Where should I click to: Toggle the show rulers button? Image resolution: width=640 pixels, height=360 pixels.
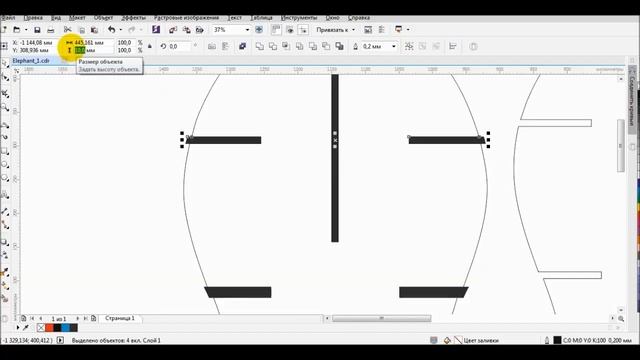[276, 30]
